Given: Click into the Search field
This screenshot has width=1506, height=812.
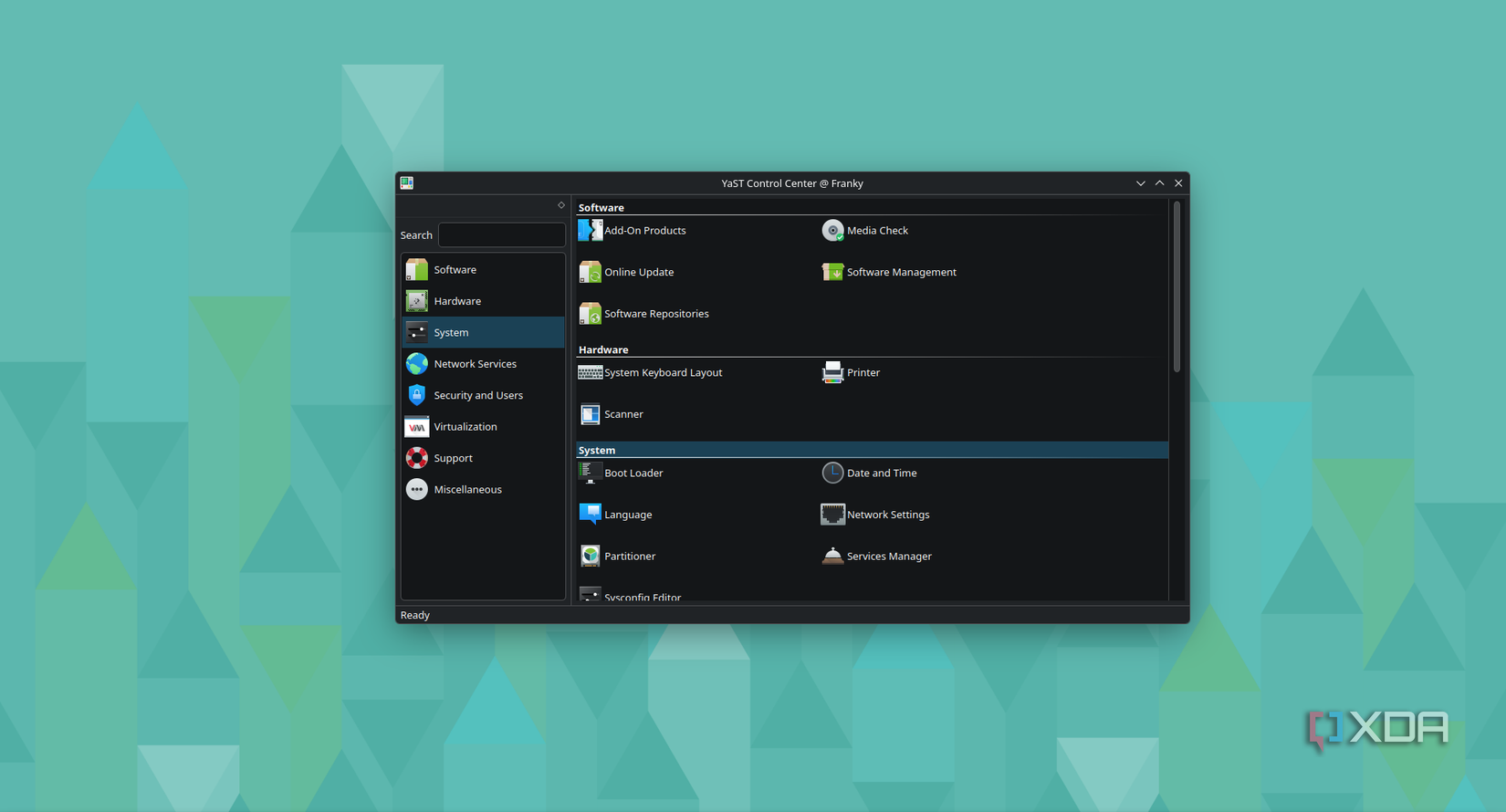Looking at the screenshot, I should (x=502, y=235).
